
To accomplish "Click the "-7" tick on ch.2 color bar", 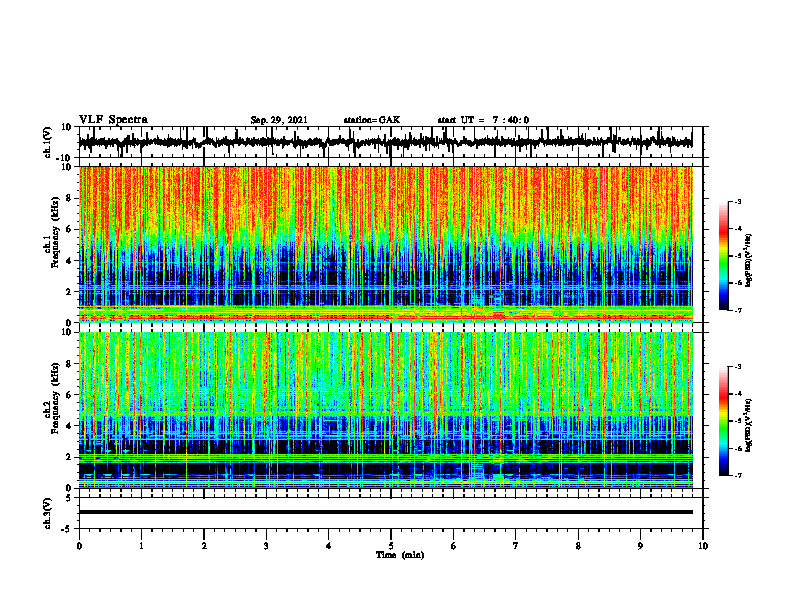I will [x=738, y=475].
